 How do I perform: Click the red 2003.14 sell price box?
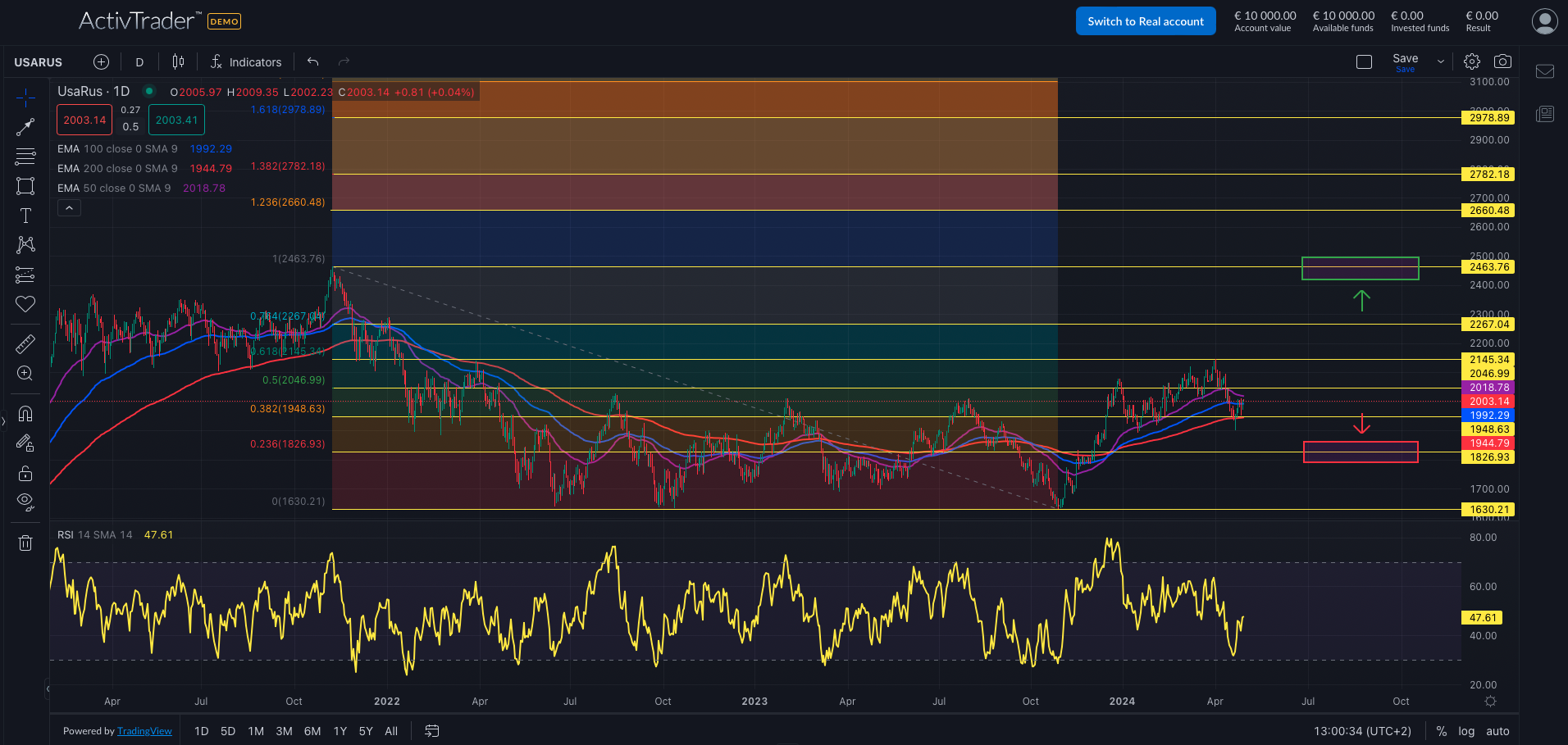(x=84, y=120)
